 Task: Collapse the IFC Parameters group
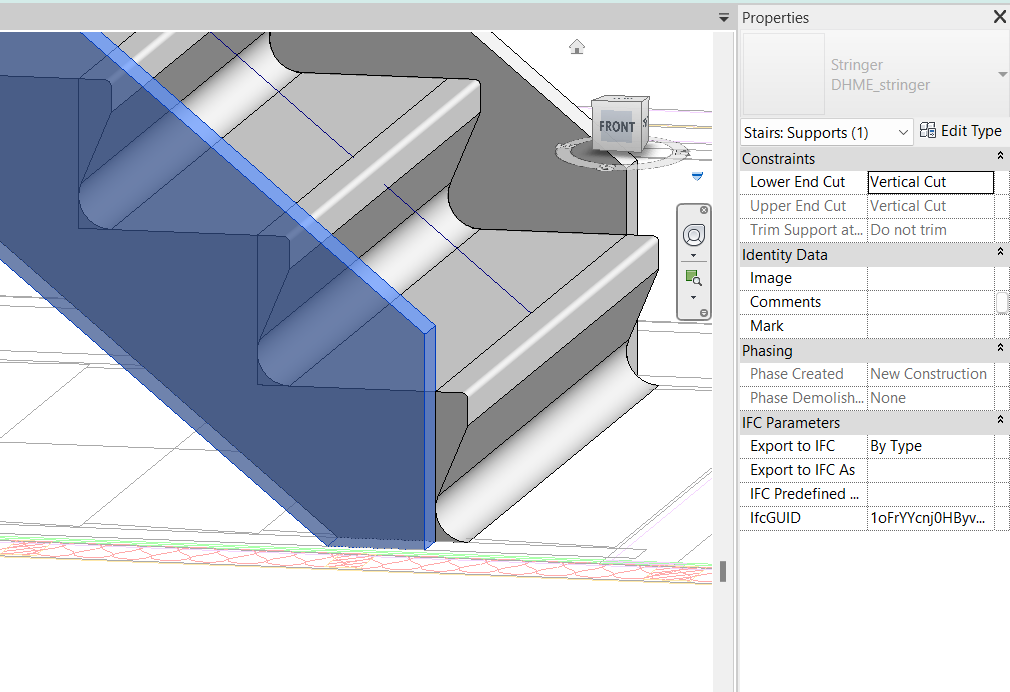[x=1000, y=421]
